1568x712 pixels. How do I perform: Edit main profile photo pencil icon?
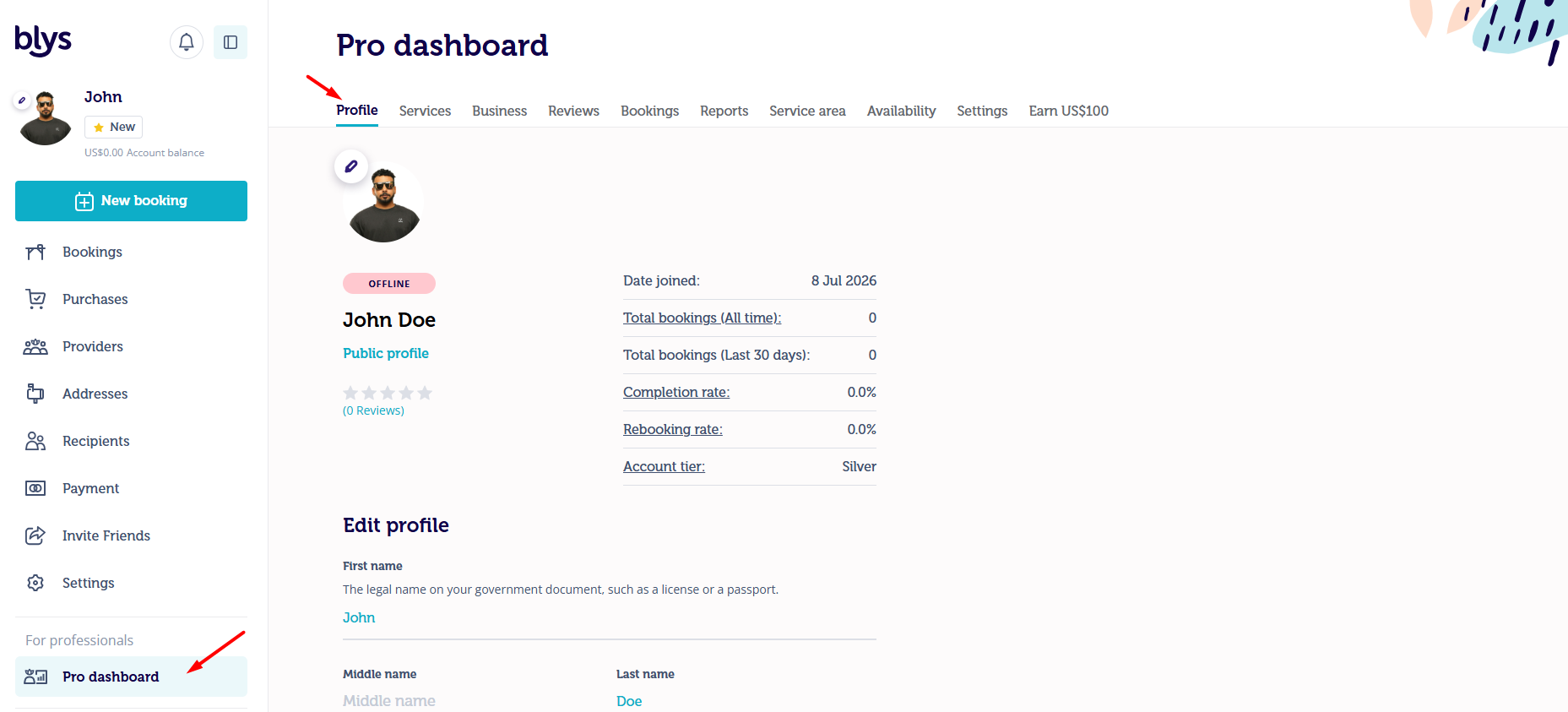[x=351, y=166]
